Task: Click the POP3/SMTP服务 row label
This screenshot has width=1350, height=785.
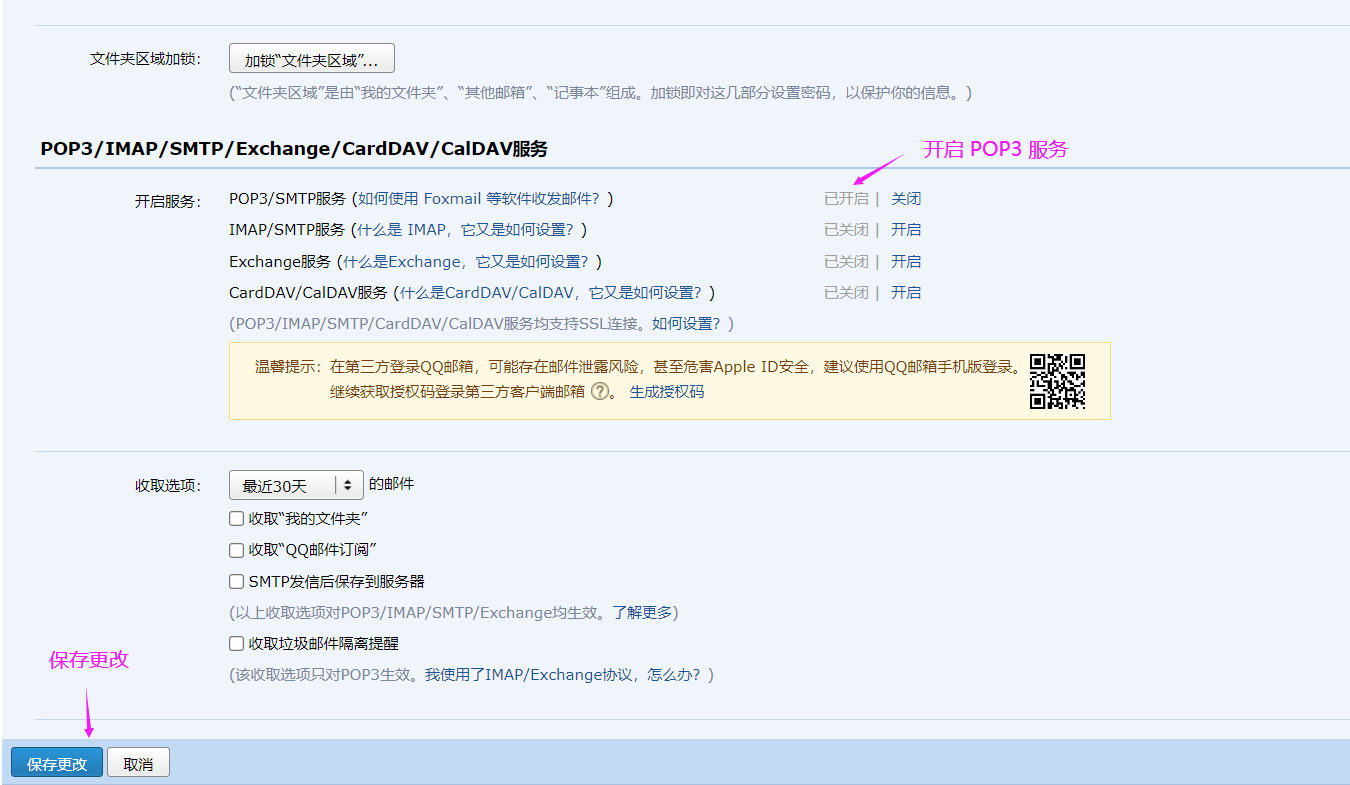Action: pos(287,198)
